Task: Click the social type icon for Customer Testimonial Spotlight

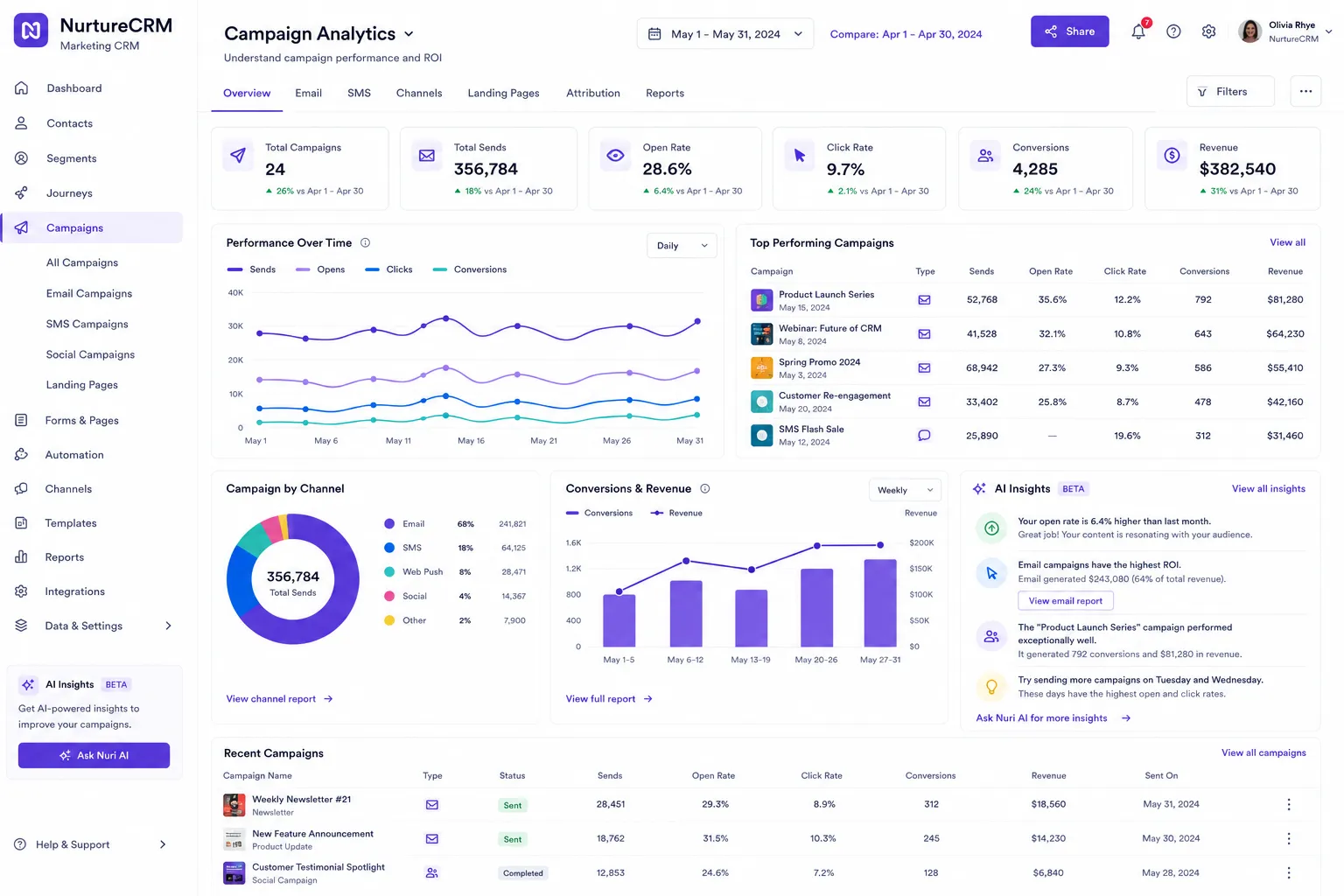Action: pyautogui.click(x=431, y=872)
